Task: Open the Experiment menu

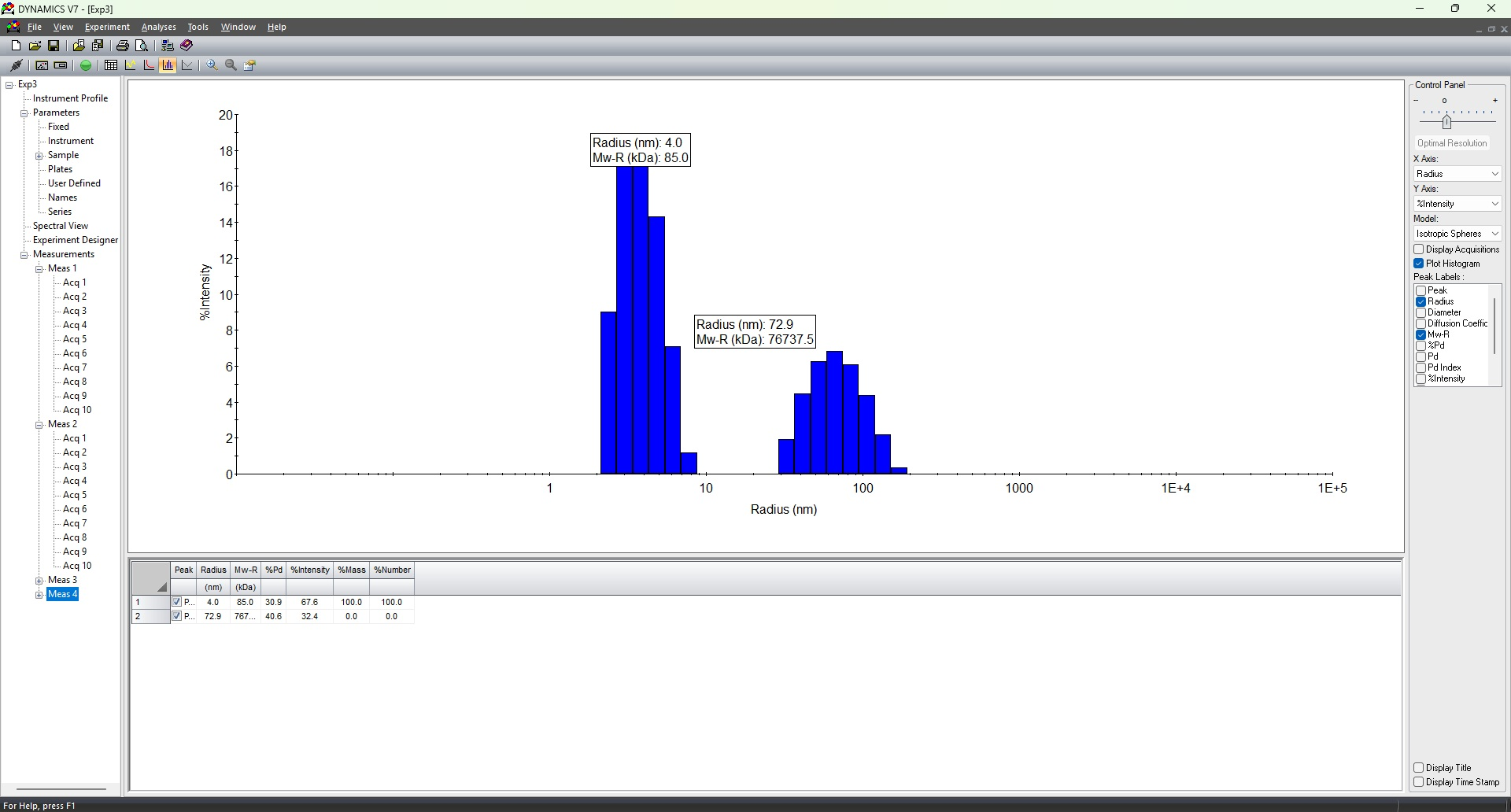Action: coord(107,27)
